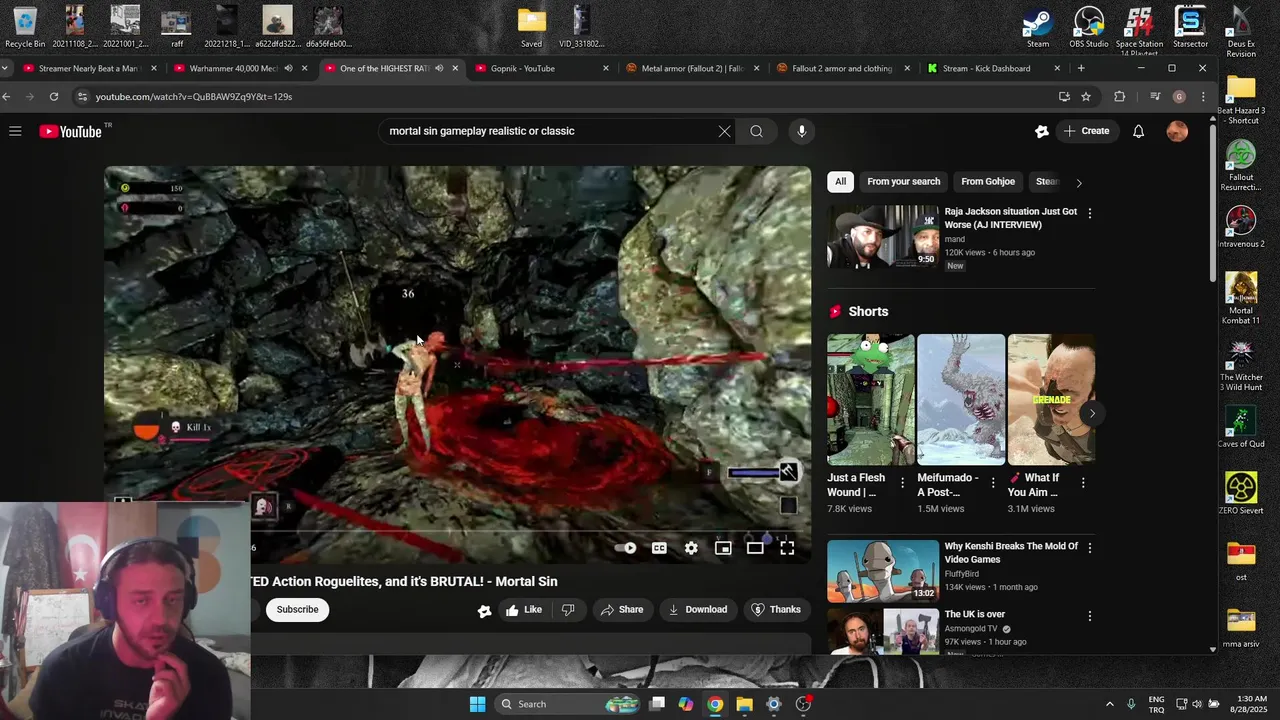Clear the YouTube search box text
1280x720 pixels.
(724, 131)
